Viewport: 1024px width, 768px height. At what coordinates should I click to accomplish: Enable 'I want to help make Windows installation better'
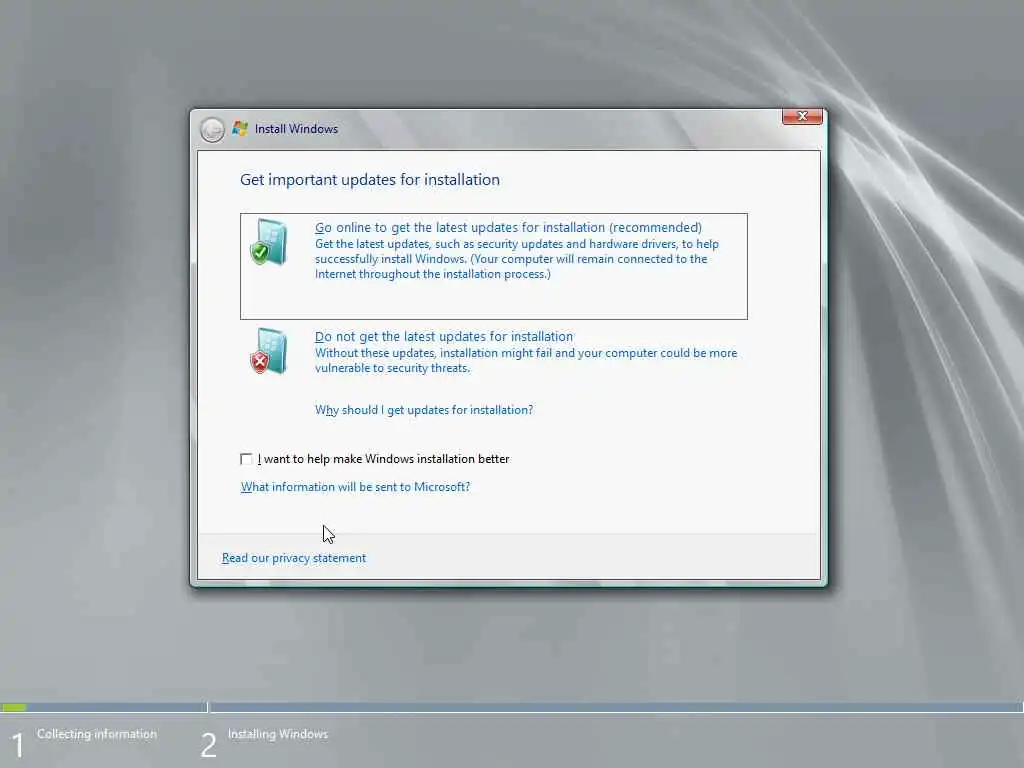[x=246, y=459]
